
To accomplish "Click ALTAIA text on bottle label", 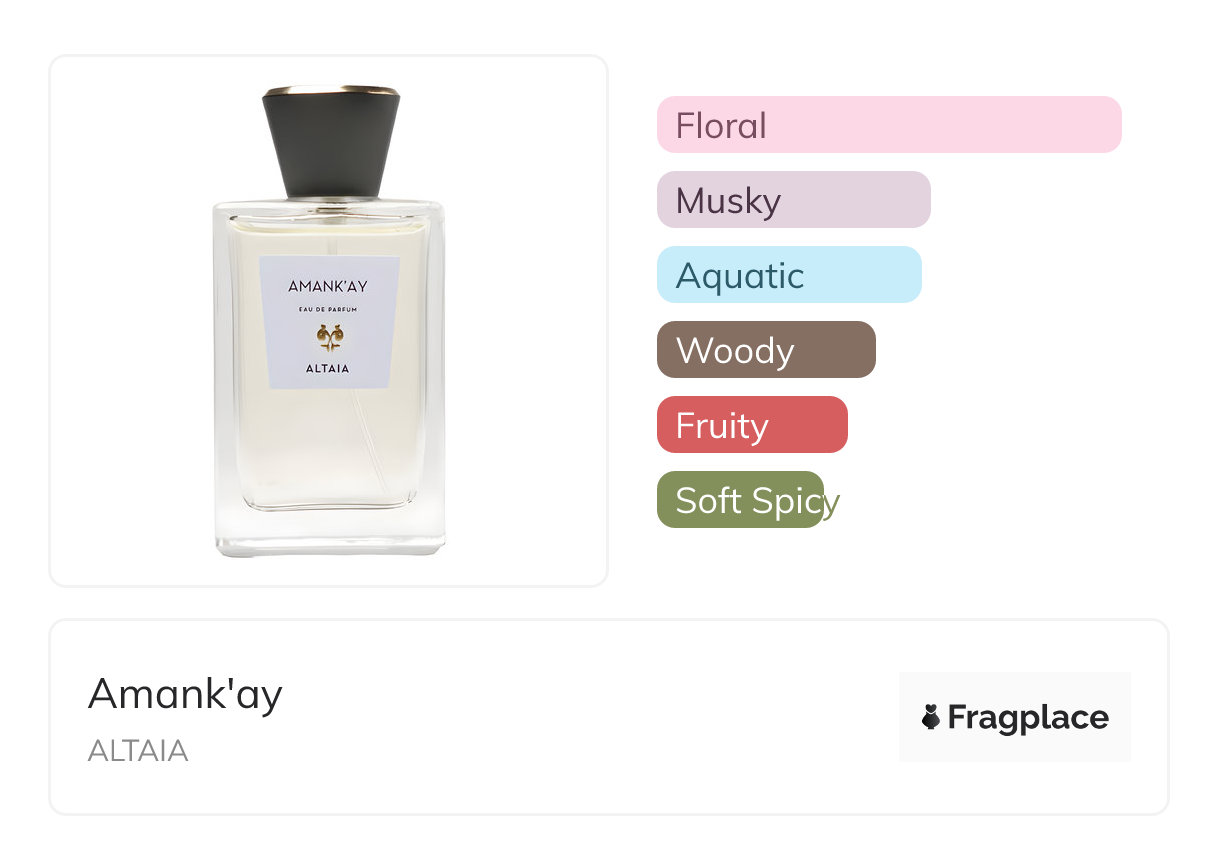I will 329,367.
